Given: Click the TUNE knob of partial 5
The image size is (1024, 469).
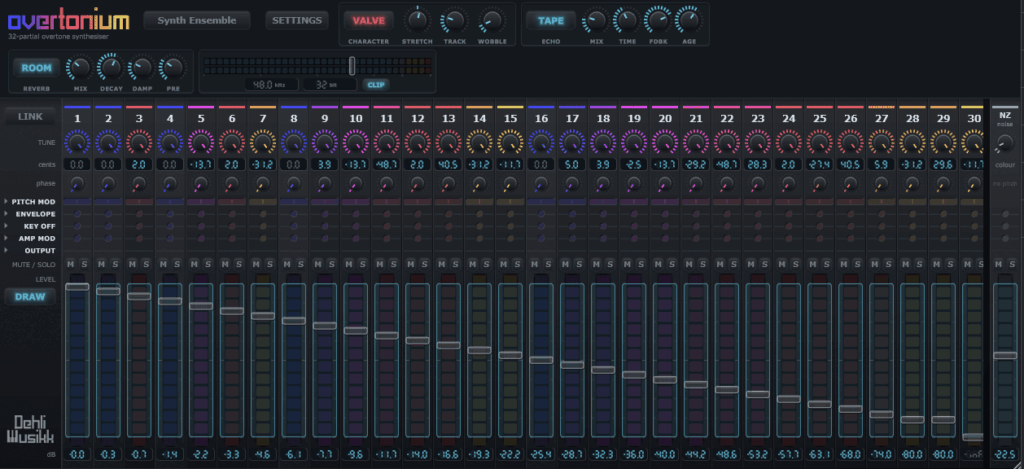Looking at the screenshot, I should tap(201, 142).
